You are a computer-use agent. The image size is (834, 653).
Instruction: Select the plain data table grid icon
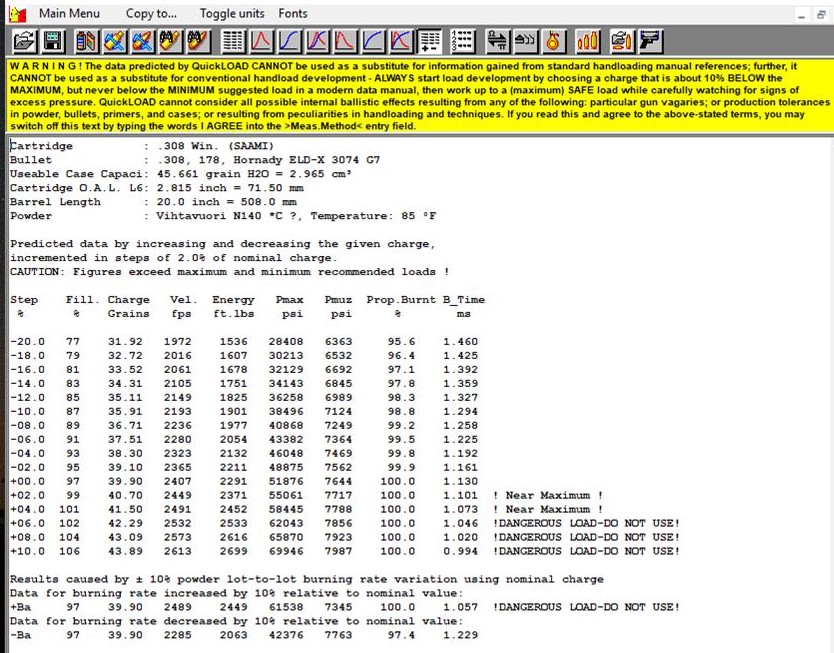coord(233,41)
